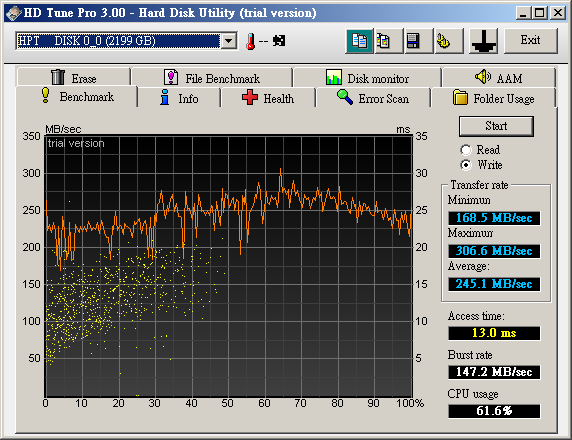
Task: Open the Disk monitor tab
Action: coord(367,78)
